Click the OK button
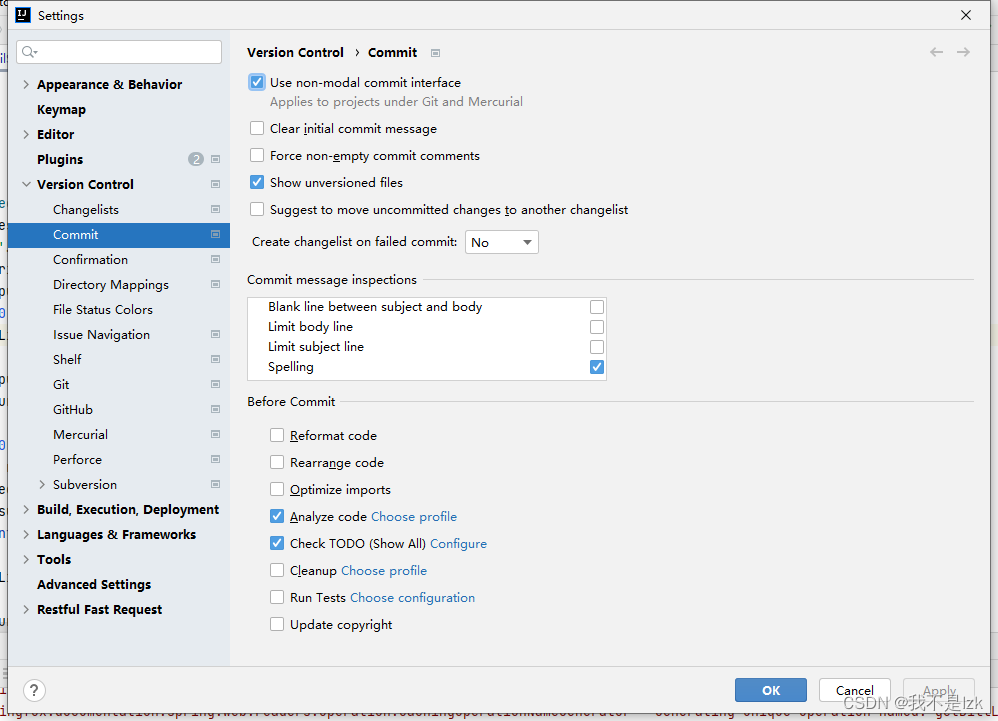This screenshot has width=998, height=721. [770, 690]
